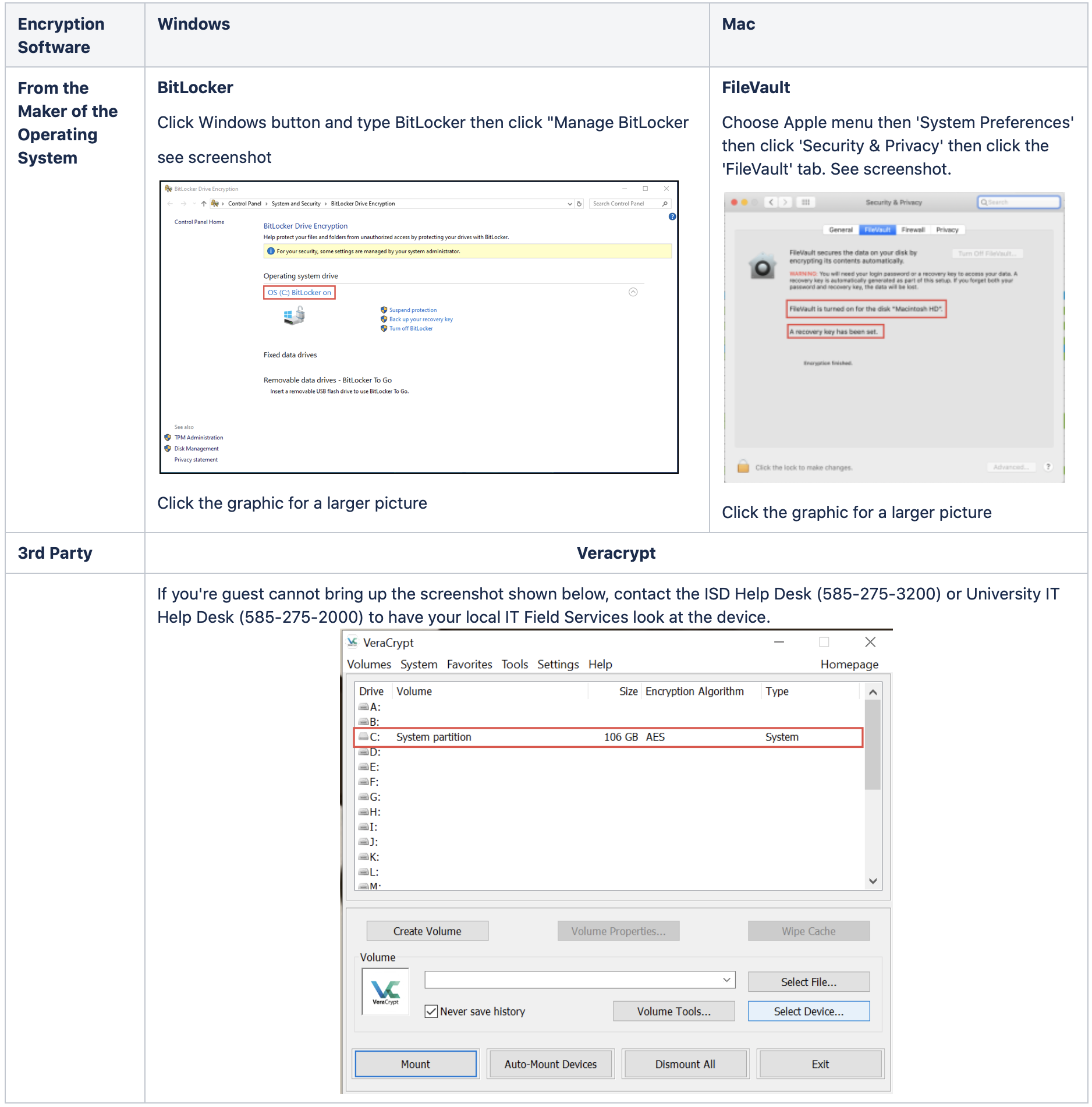The height and width of the screenshot is (1107, 1092).
Task: Click the VeraCrypt logo icon in the title bar
Action: [352, 643]
